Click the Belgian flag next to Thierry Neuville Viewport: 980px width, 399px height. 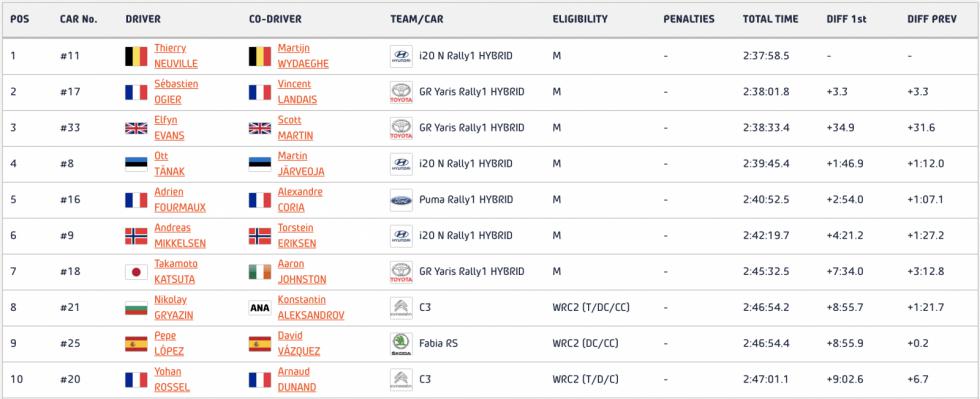[136, 56]
